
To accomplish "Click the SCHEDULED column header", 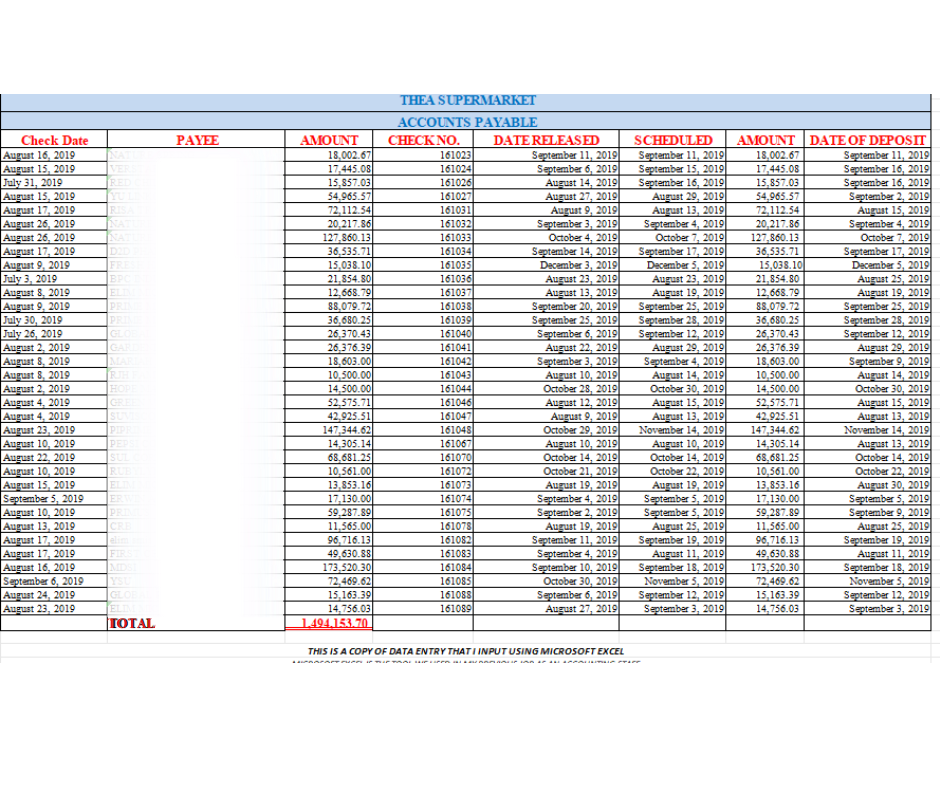I will coord(673,140).
